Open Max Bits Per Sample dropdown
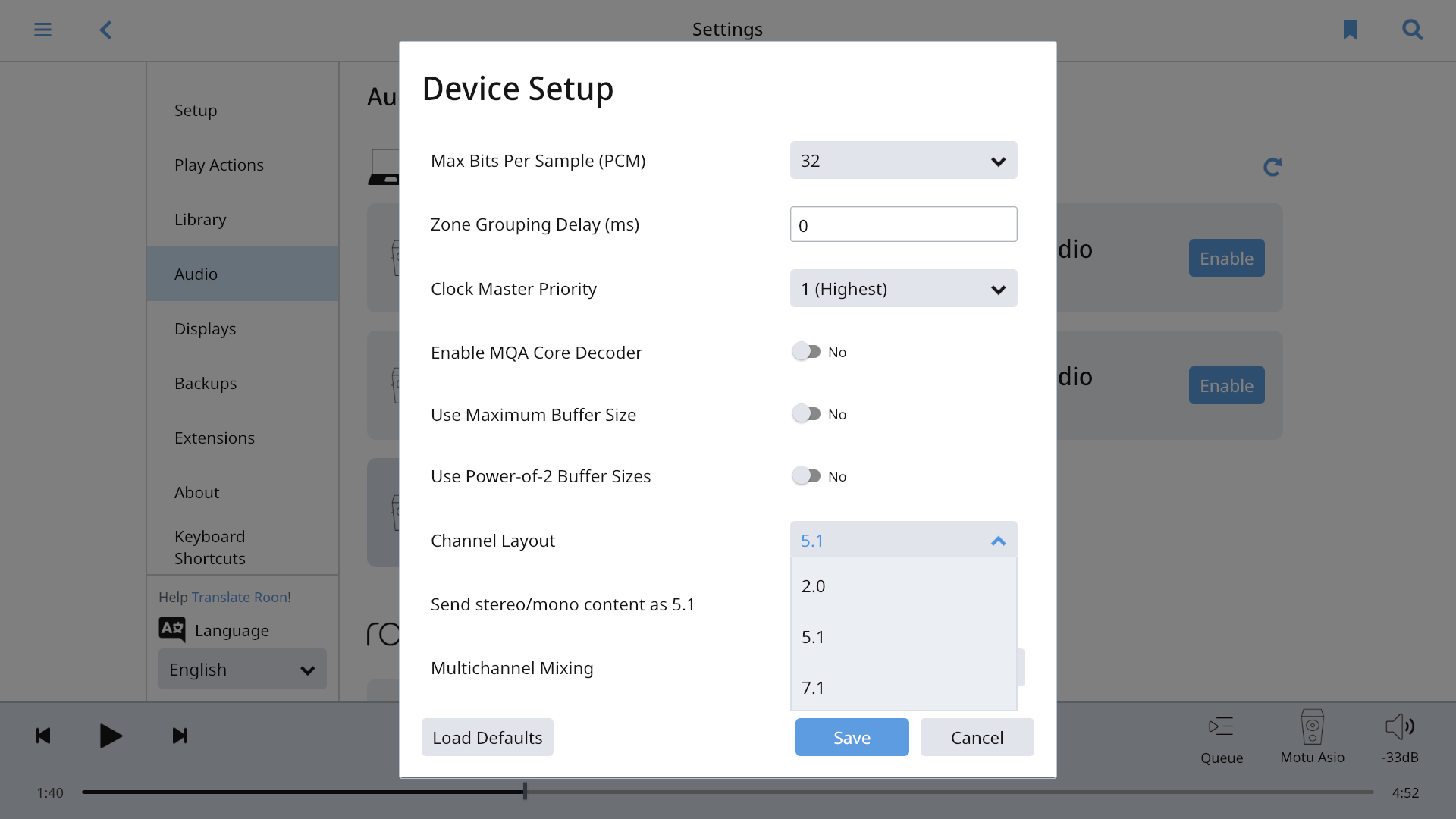1456x819 pixels. [903, 161]
